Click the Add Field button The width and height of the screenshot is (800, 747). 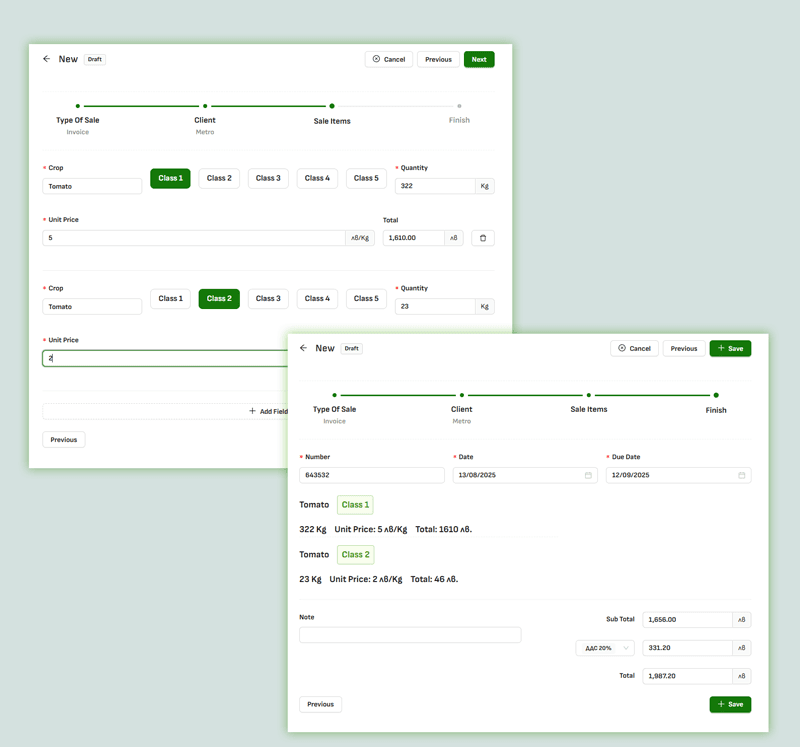[x=270, y=411]
